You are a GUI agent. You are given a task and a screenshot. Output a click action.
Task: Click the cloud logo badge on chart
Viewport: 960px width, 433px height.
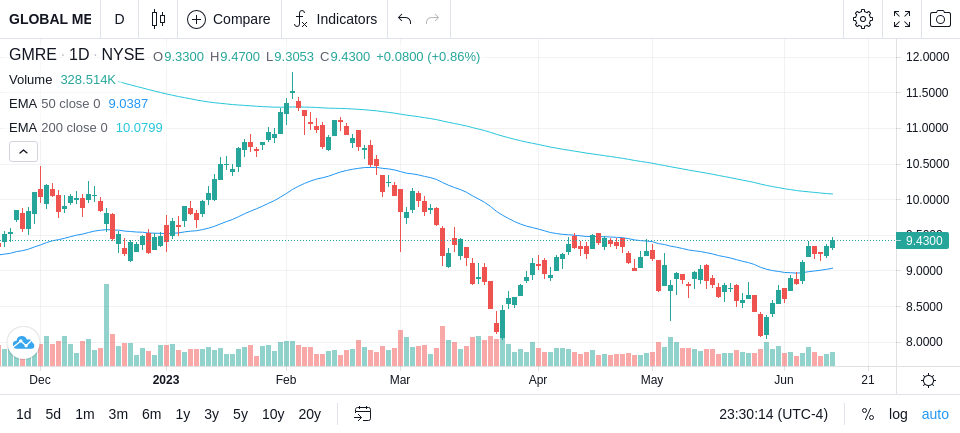pos(23,343)
